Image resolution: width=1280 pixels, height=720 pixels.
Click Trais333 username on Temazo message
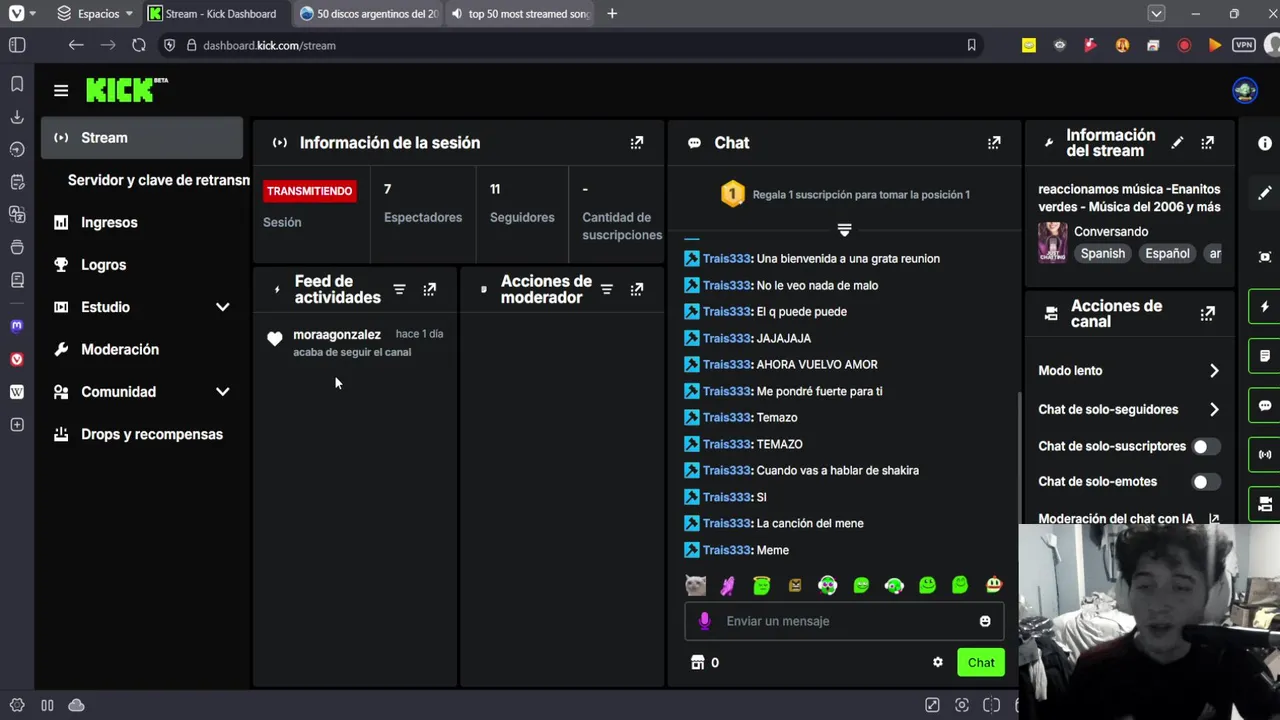click(x=727, y=417)
